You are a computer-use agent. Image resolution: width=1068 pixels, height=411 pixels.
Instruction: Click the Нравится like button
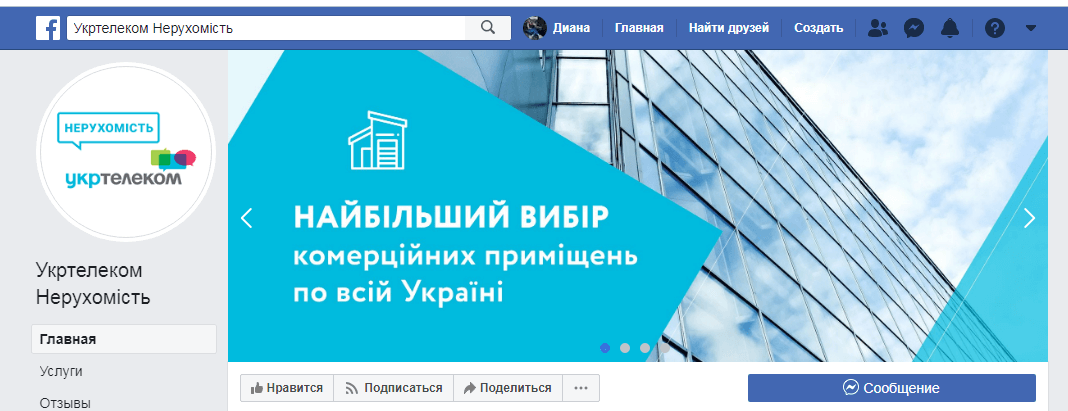[286, 388]
